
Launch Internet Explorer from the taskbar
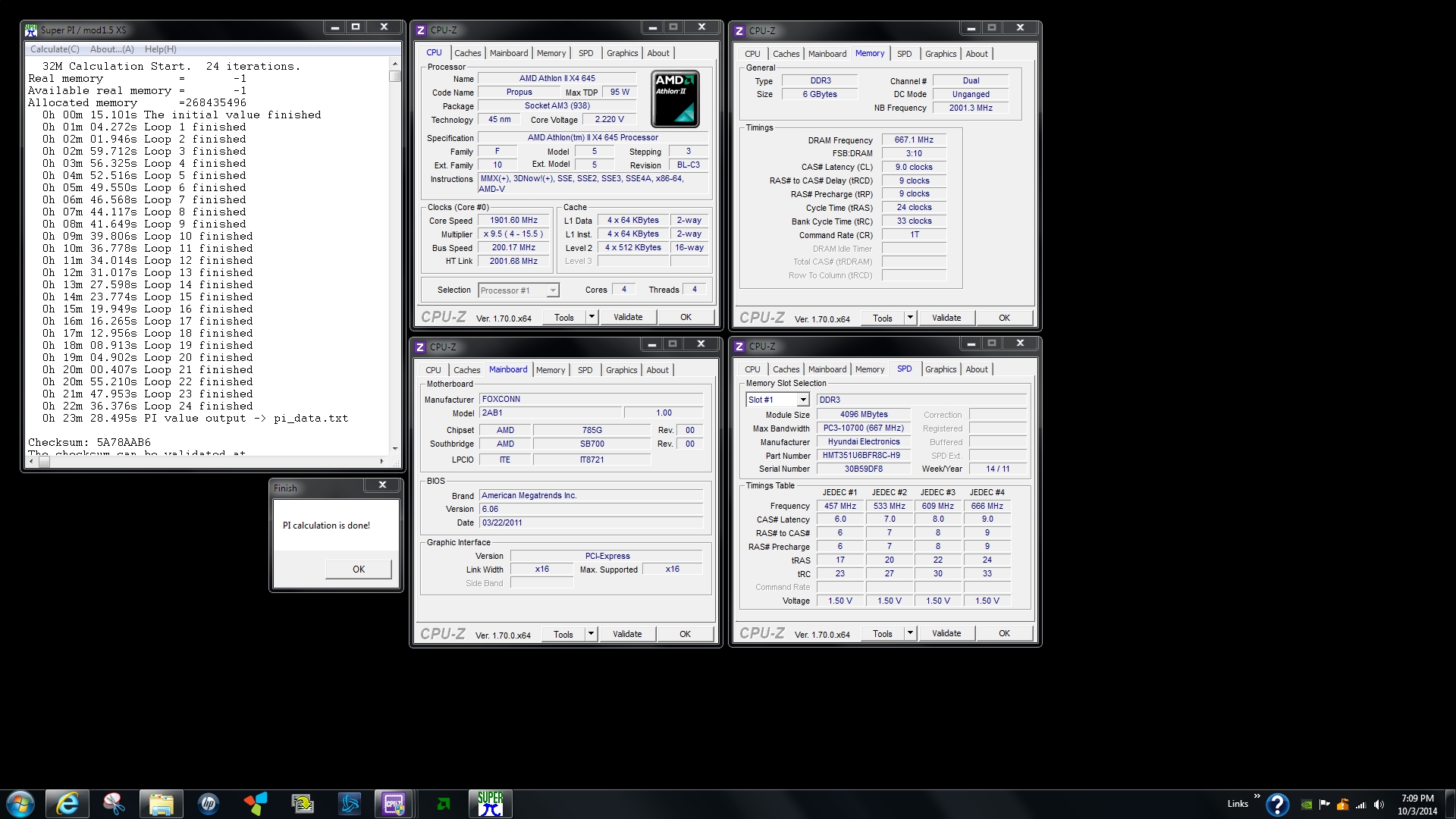67,804
